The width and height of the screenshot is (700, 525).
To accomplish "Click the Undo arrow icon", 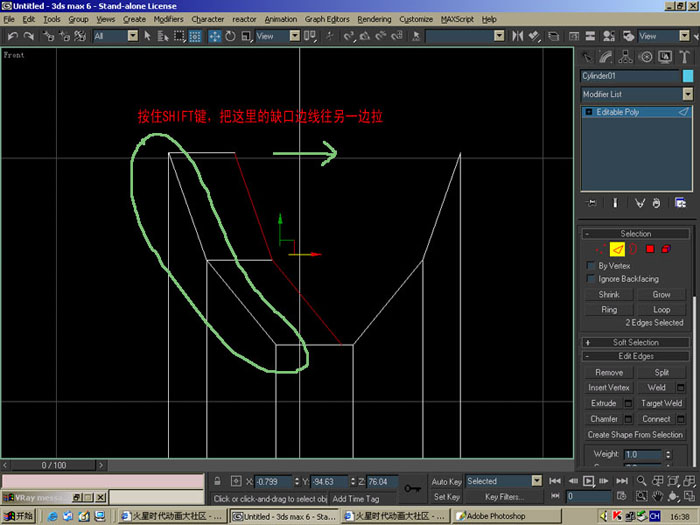I will (13, 36).
